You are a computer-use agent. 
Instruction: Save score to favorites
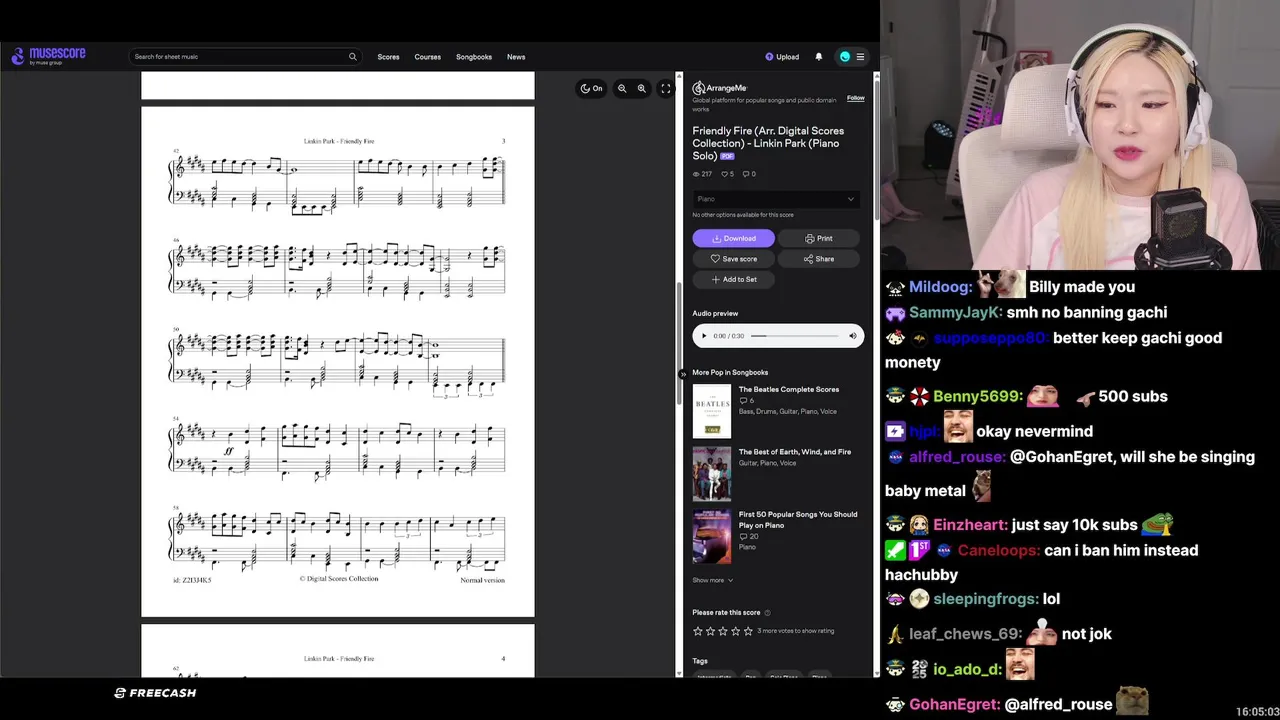point(733,259)
